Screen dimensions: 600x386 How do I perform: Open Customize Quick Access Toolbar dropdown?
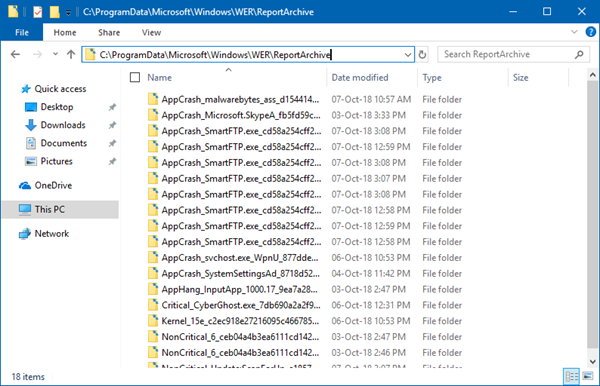(x=68, y=13)
